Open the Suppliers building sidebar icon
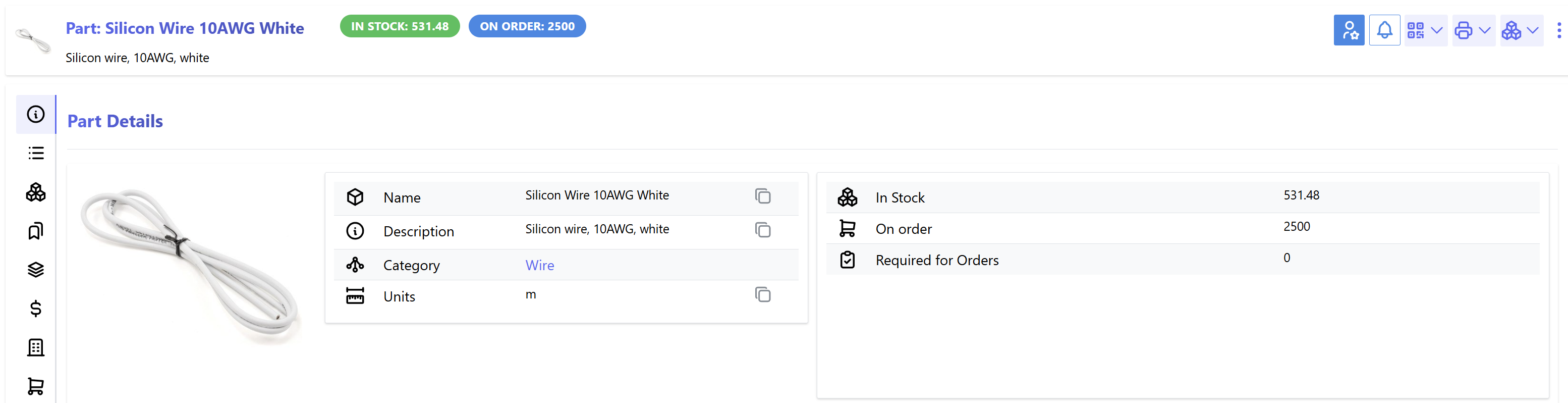 [36, 347]
